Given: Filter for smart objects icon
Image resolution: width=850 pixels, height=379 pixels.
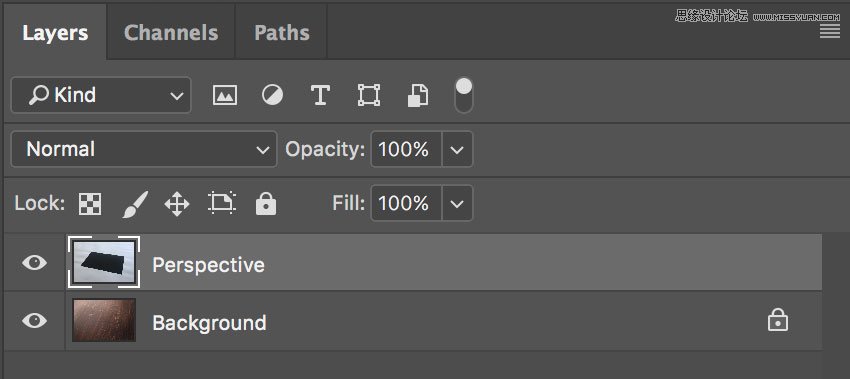Looking at the screenshot, I should [x=417, y=95].
